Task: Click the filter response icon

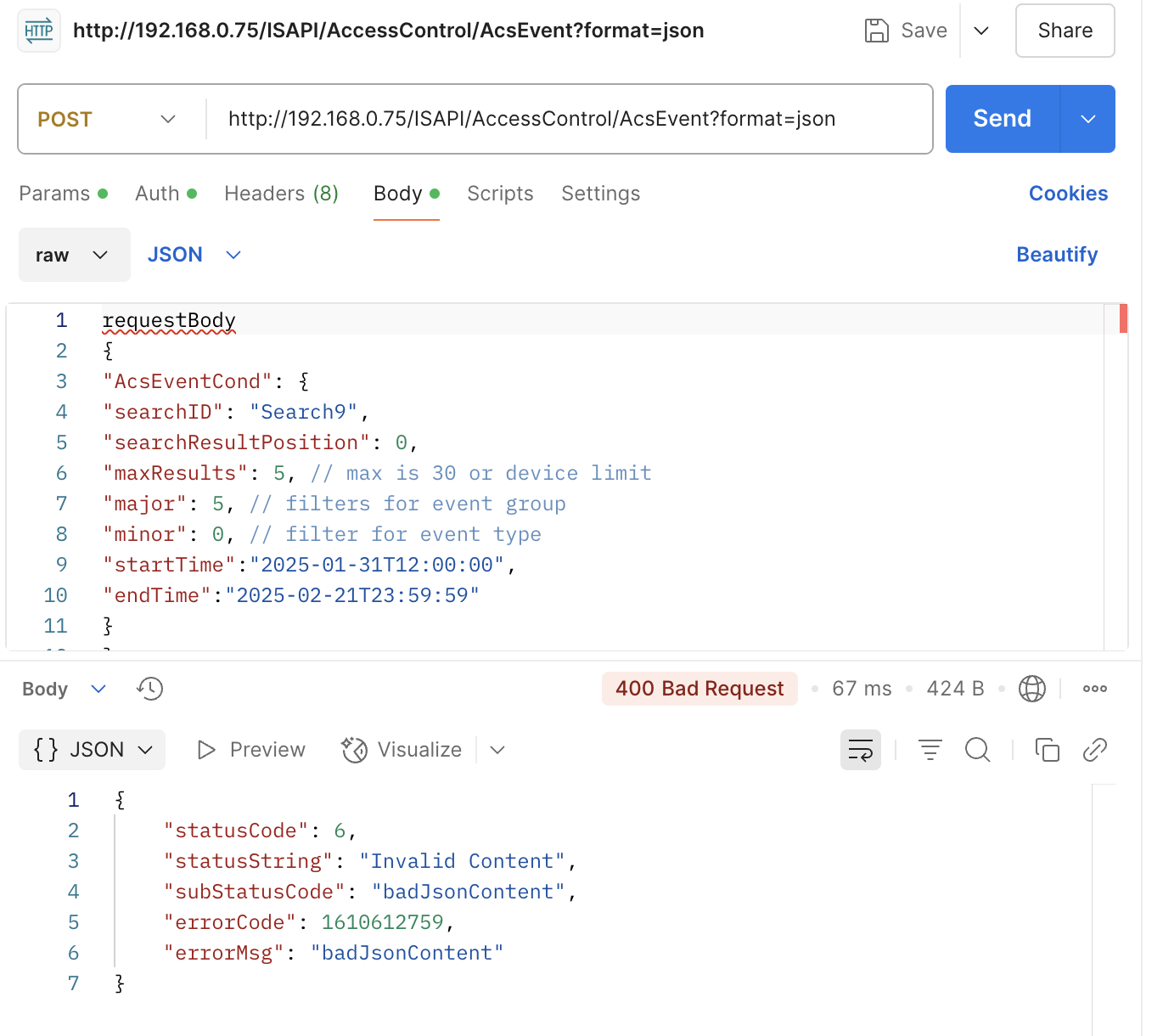Action: (x=930, y=750)
